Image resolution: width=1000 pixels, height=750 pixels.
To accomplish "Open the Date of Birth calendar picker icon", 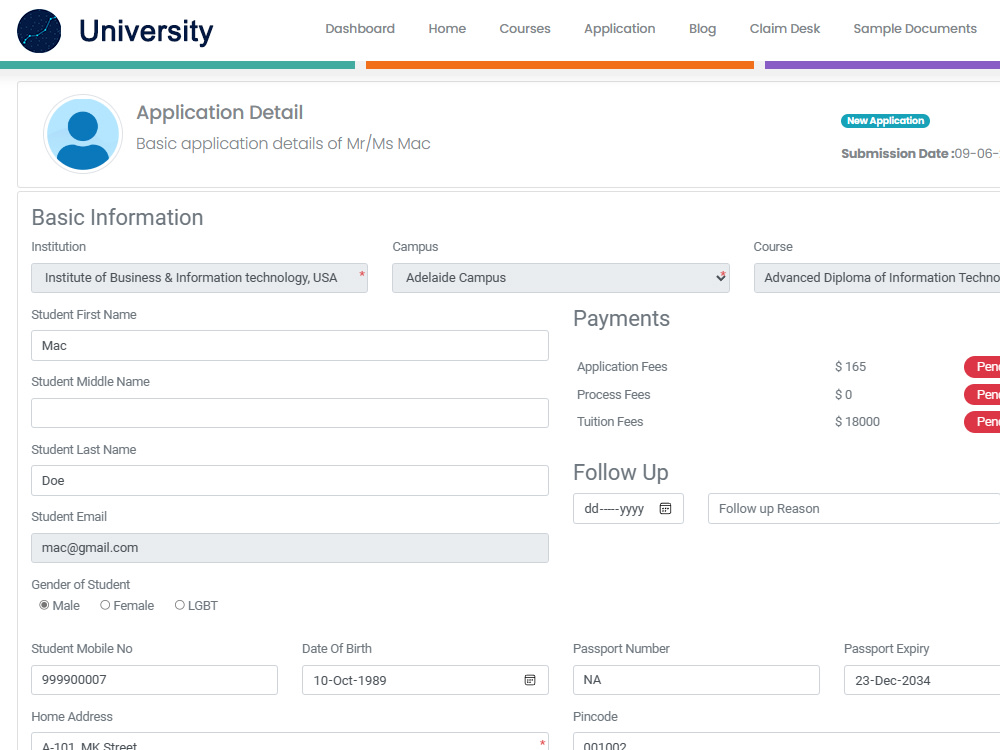I will point(530,680).
